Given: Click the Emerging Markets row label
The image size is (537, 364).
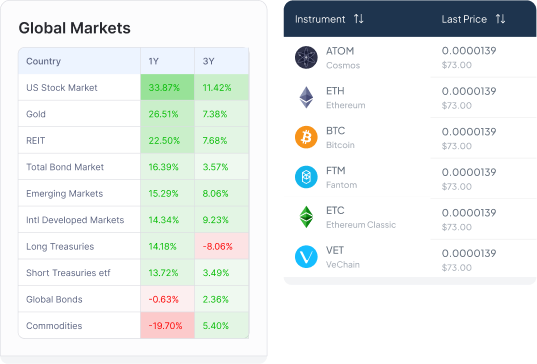Looking at the screenshot, I should pyautogui.click(x=64, y=193).
